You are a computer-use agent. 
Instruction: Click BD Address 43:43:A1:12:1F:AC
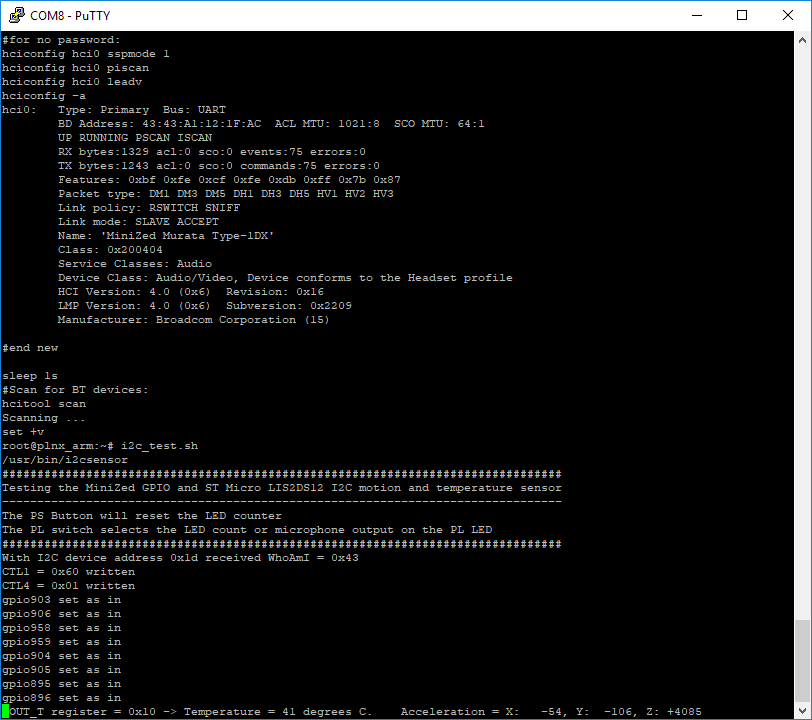[x=160, y=124]
